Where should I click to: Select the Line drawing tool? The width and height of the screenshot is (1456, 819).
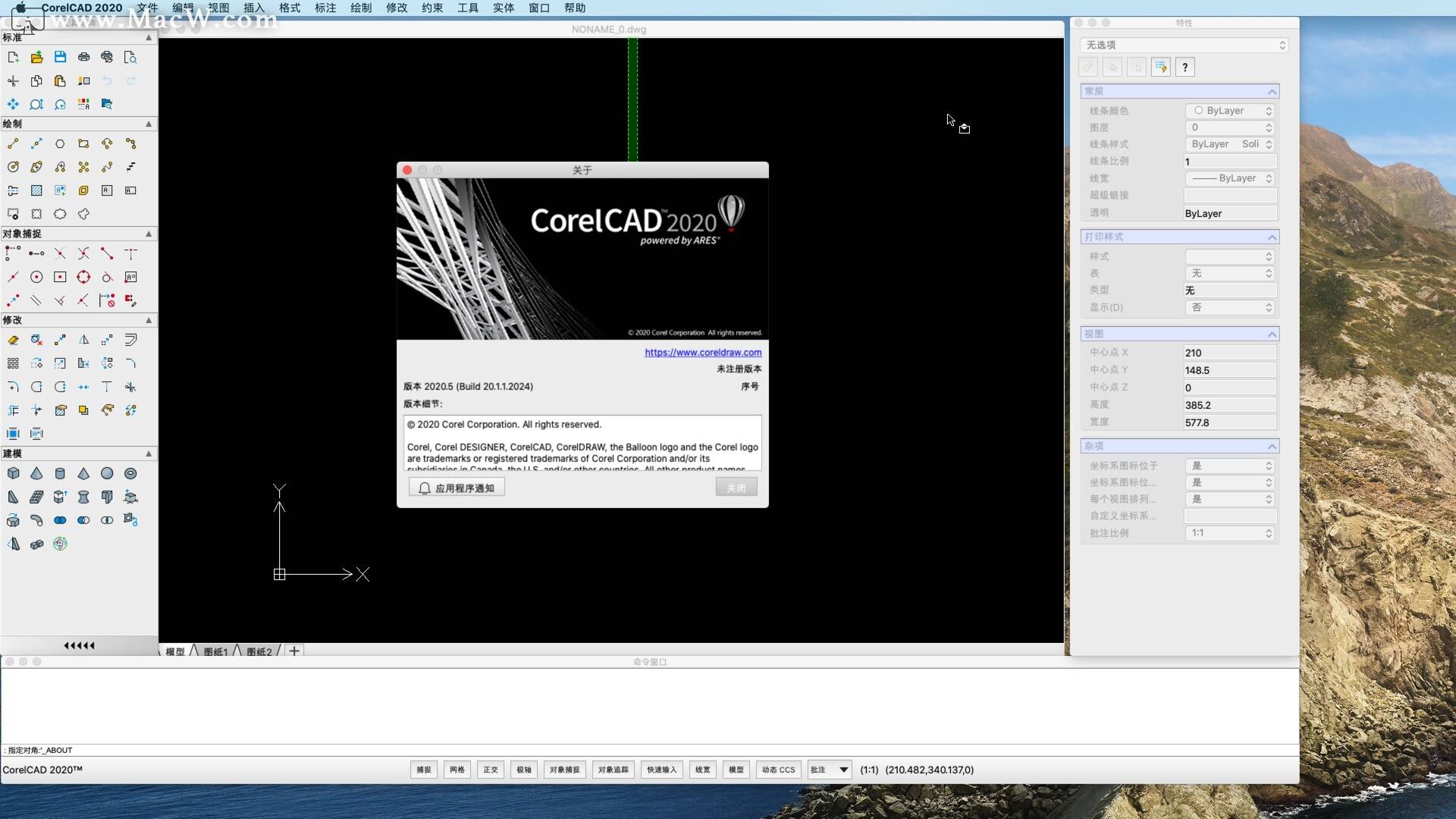pos(13,143)
